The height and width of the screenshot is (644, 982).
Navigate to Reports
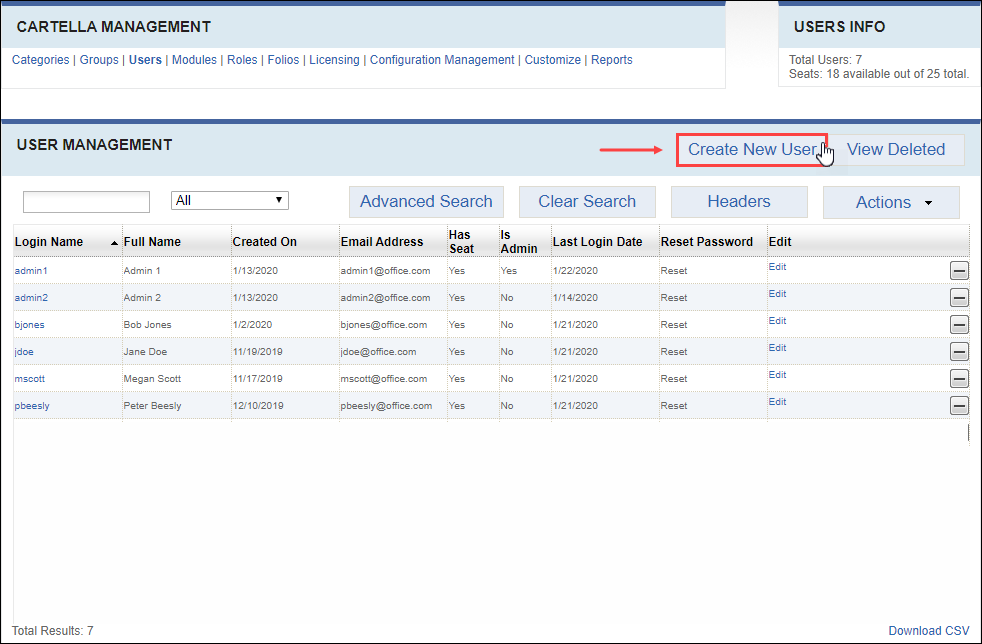[x=612, y=60]
